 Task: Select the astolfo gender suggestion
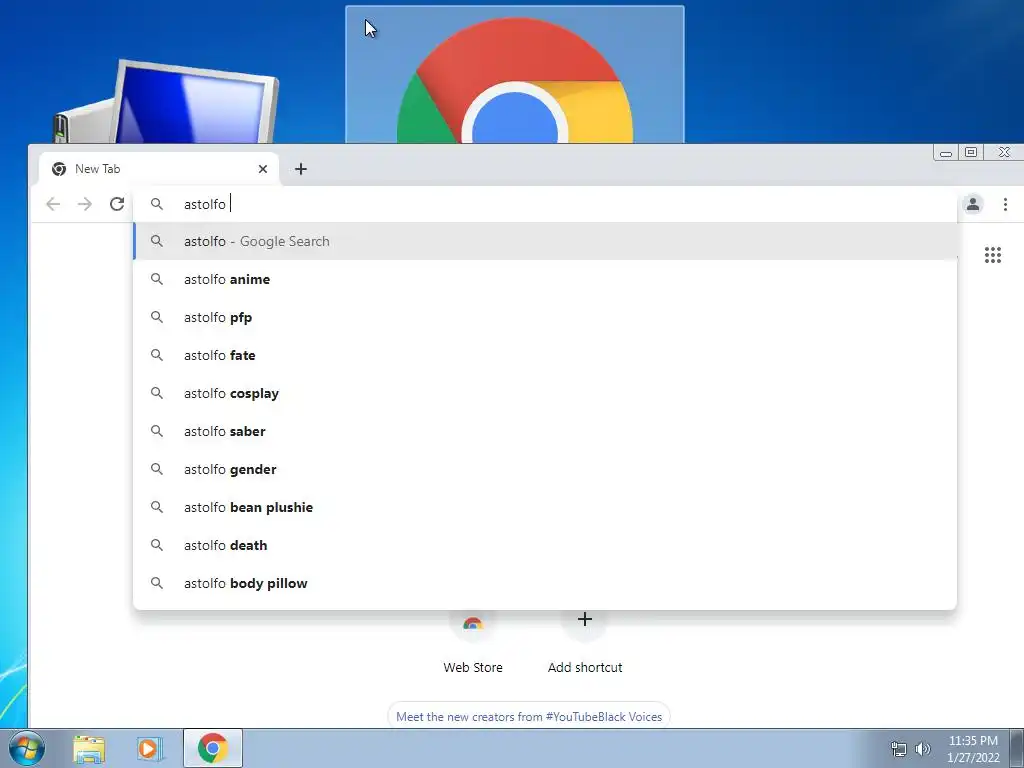pos(545,469)
